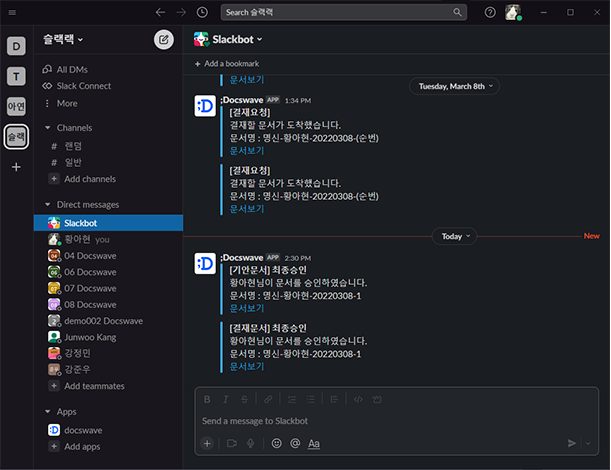Toggle formatting toolbar with Aa
611x470 pixels.
click(314, 444)
